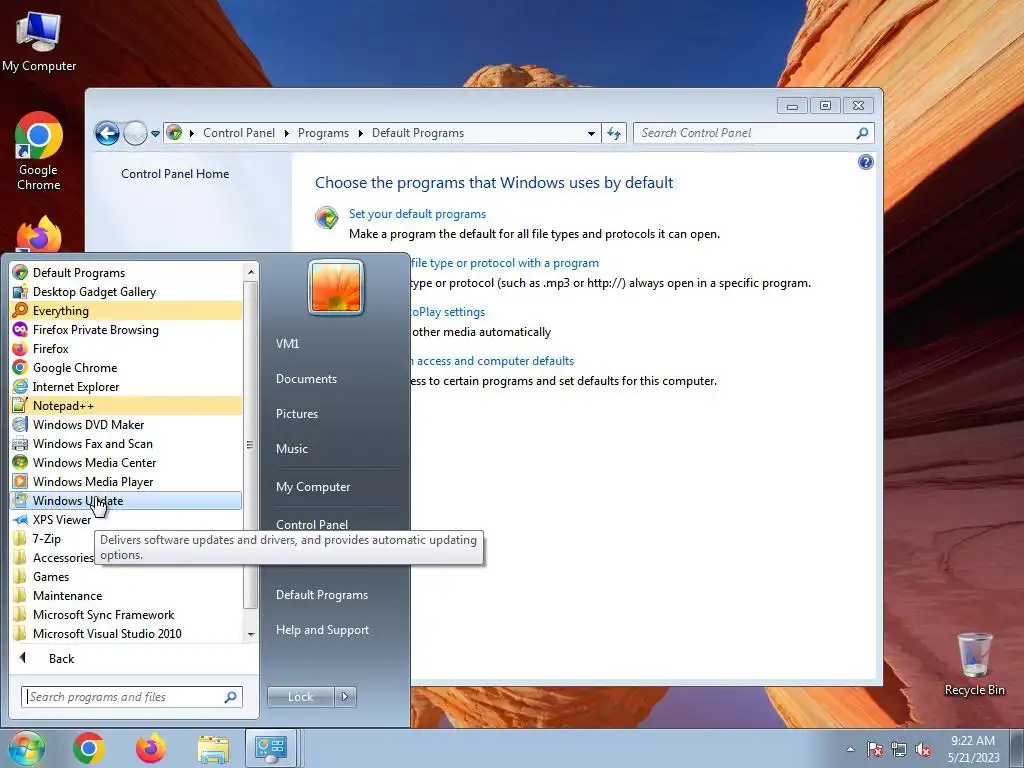
Task: Launch Windows Media Center icon
Action: [x=20, y=462]
